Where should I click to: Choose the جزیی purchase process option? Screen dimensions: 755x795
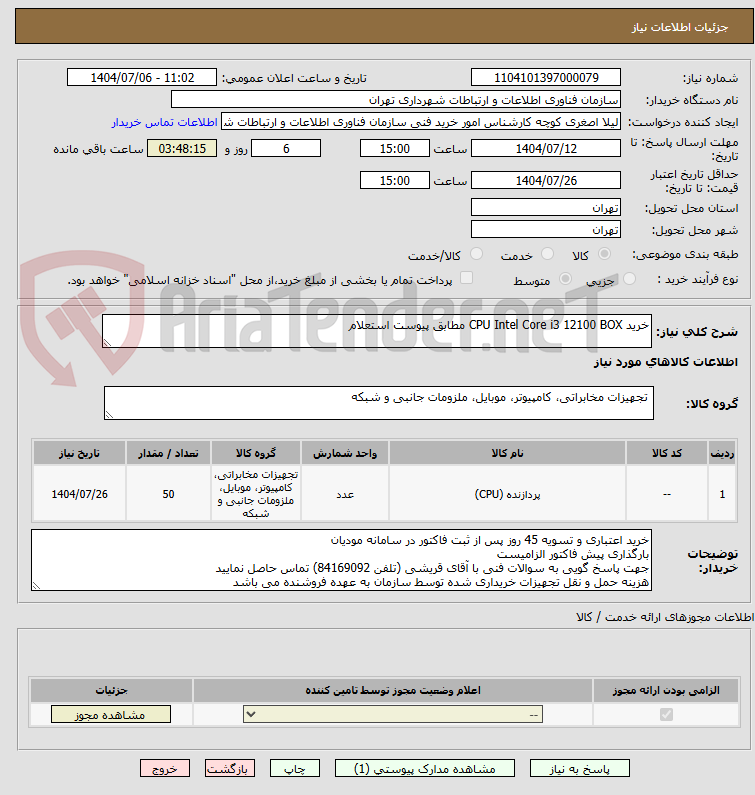tap(629, 279)
